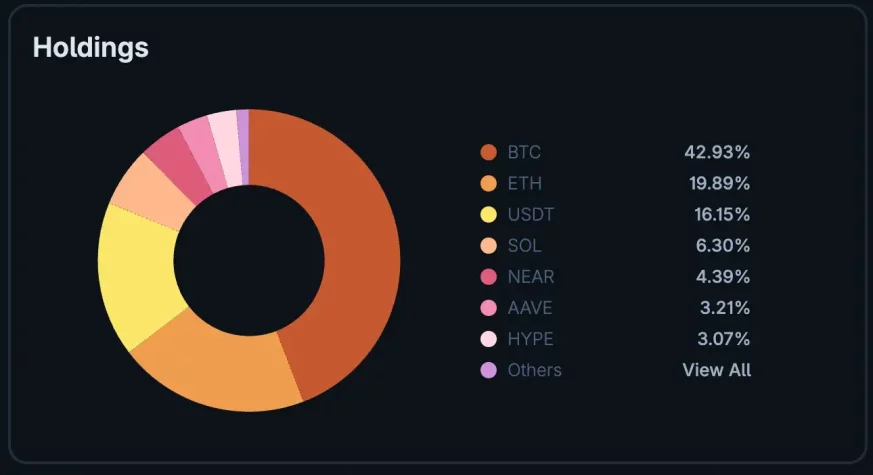873x475 pixels.
Task: Click the SOL legend color dot
Action: pos(489,246)
